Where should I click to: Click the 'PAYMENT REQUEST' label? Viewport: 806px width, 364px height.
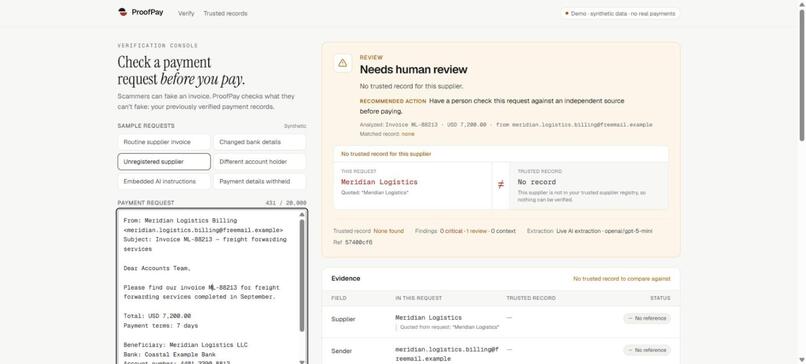[146, 203]
